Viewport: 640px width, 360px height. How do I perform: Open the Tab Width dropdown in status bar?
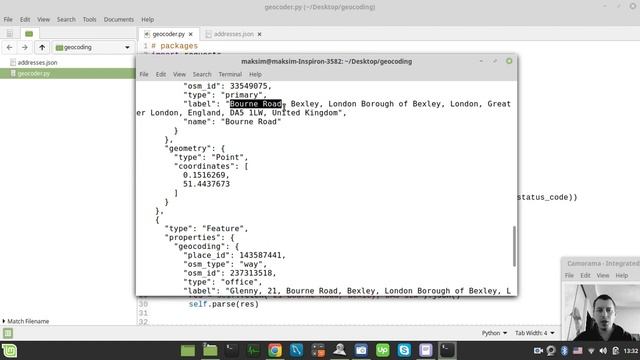(x=534, y=333)
